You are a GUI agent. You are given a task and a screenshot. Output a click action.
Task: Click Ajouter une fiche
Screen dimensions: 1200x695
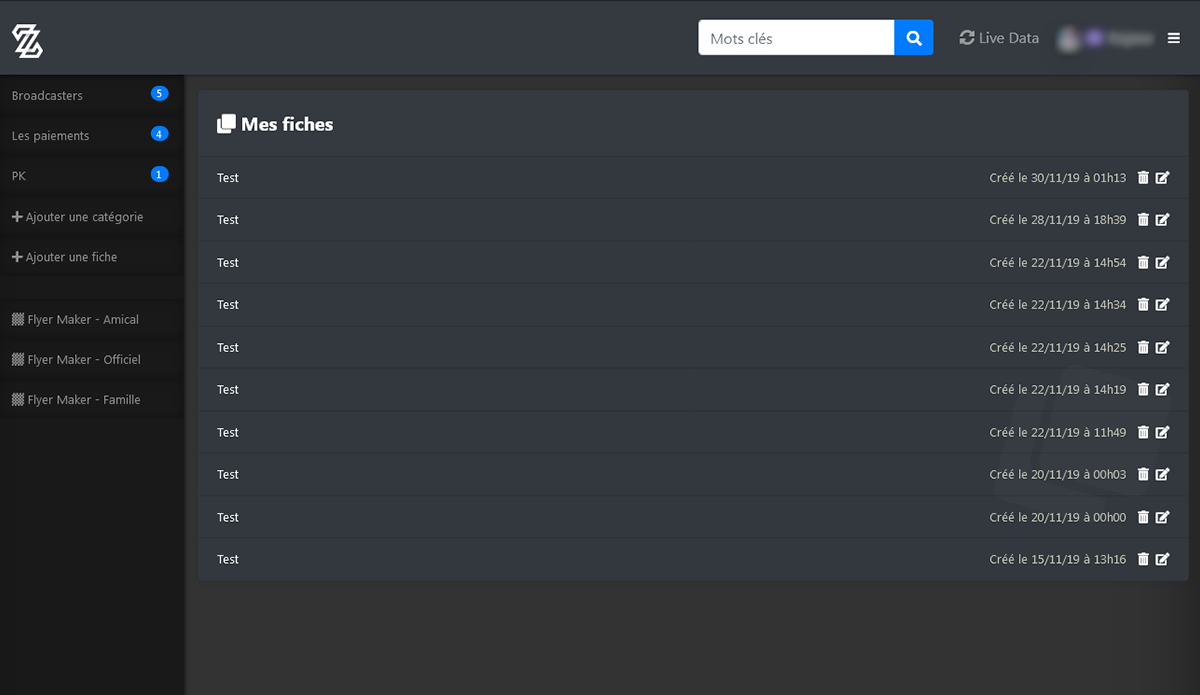pos(64,257)
